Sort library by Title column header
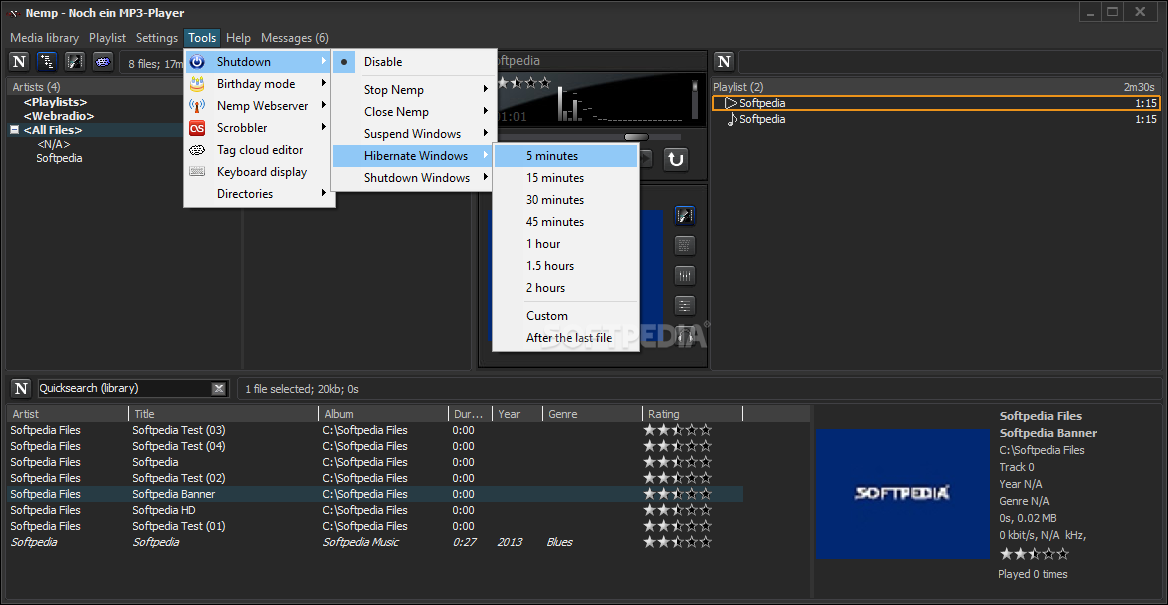 pyautogui.click(x=223, y=414)
